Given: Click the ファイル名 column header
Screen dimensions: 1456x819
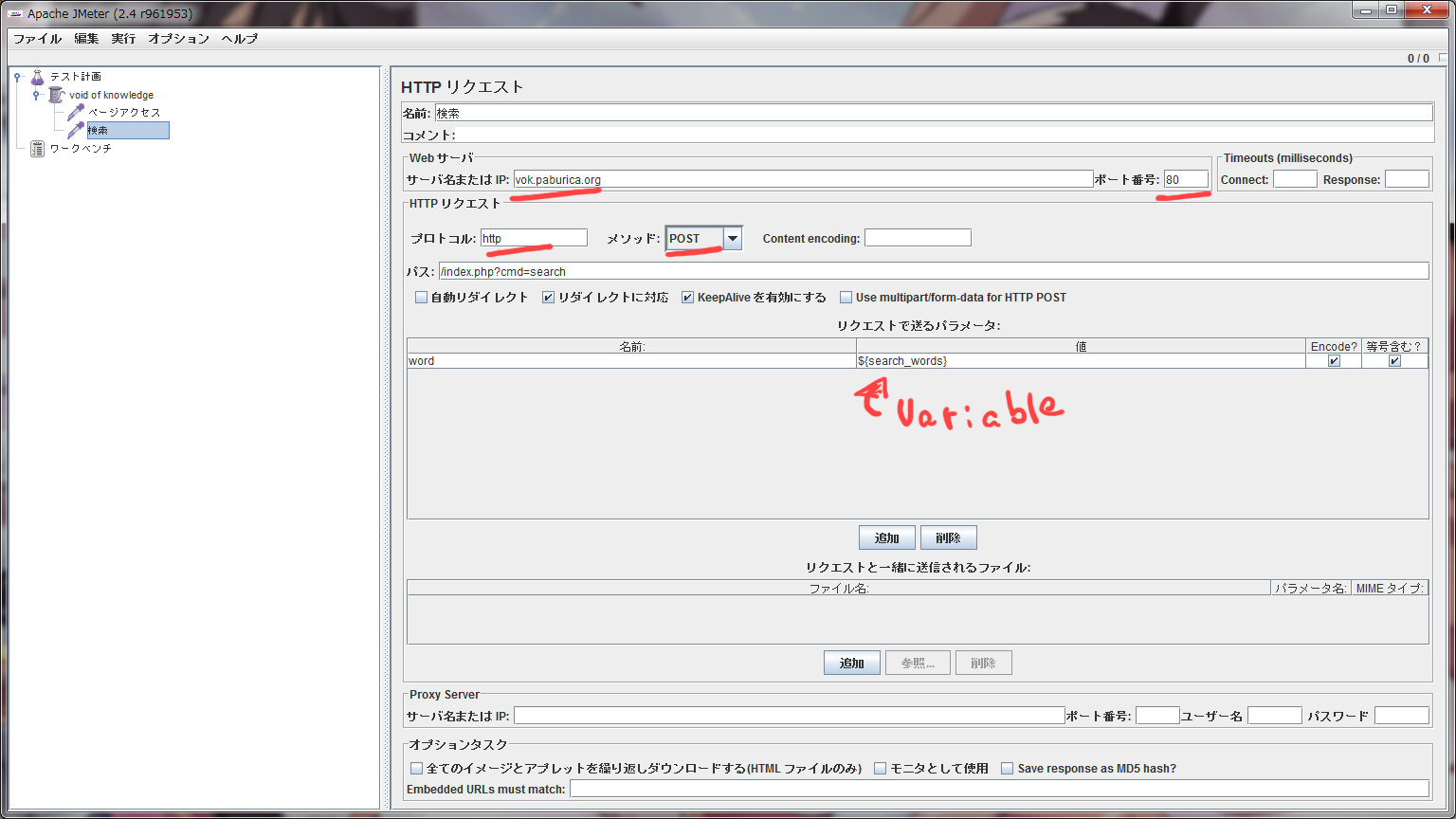Looking at the screenshot, I should pos(839,588).
